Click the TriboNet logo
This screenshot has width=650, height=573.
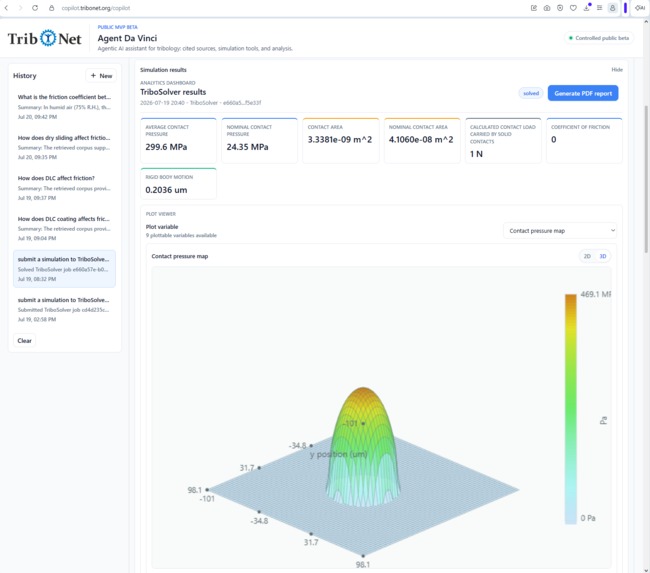[x=45, y=39]
